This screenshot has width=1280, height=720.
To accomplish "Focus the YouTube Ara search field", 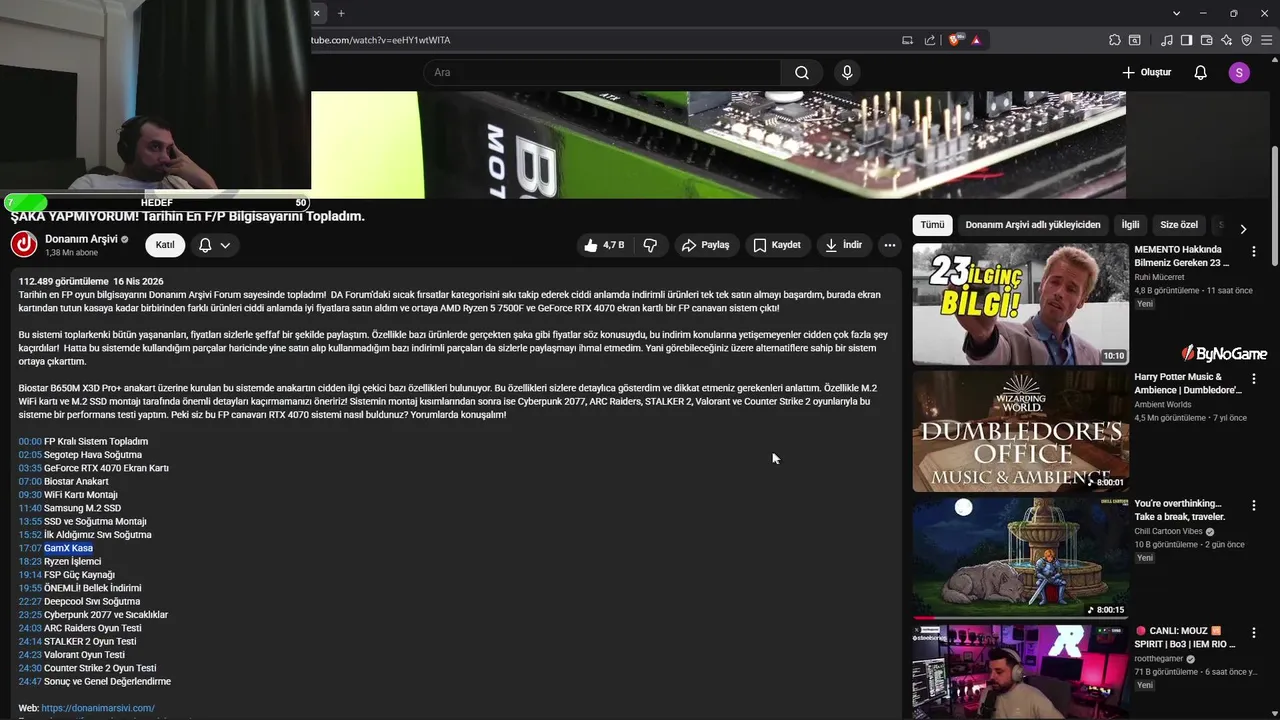I will (x=602, y=72).
